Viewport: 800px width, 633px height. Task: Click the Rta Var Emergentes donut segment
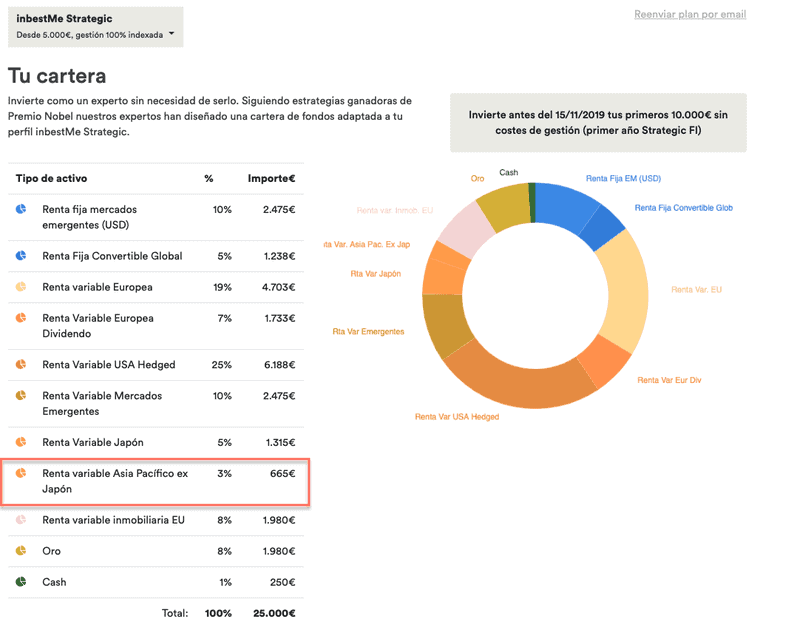coord(446,324)
